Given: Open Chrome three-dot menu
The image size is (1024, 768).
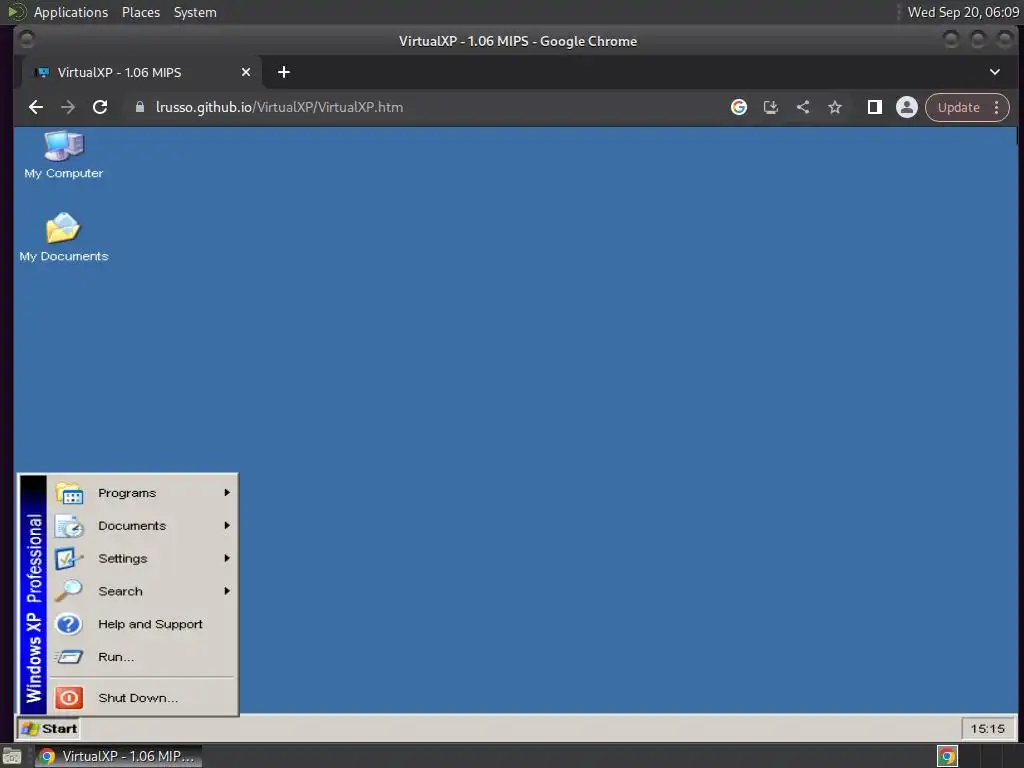Looking at the screenshot, I should tap(997, 107).
